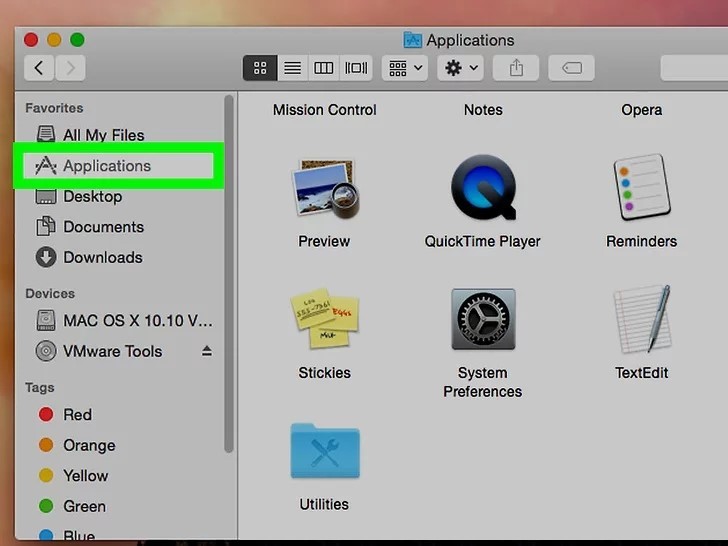Click the hard disk icon under Devices
The width and height of the screenshot is (728, 546).
[x=46, y=320]
